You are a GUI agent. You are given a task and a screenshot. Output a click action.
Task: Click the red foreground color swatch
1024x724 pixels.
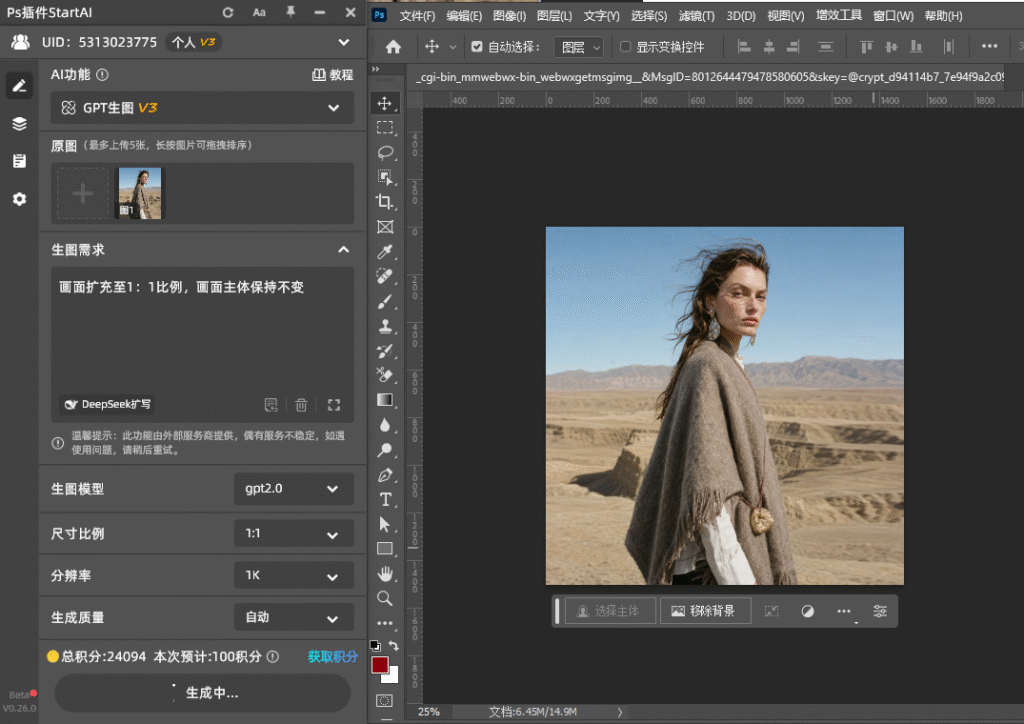tap(379, 665)
